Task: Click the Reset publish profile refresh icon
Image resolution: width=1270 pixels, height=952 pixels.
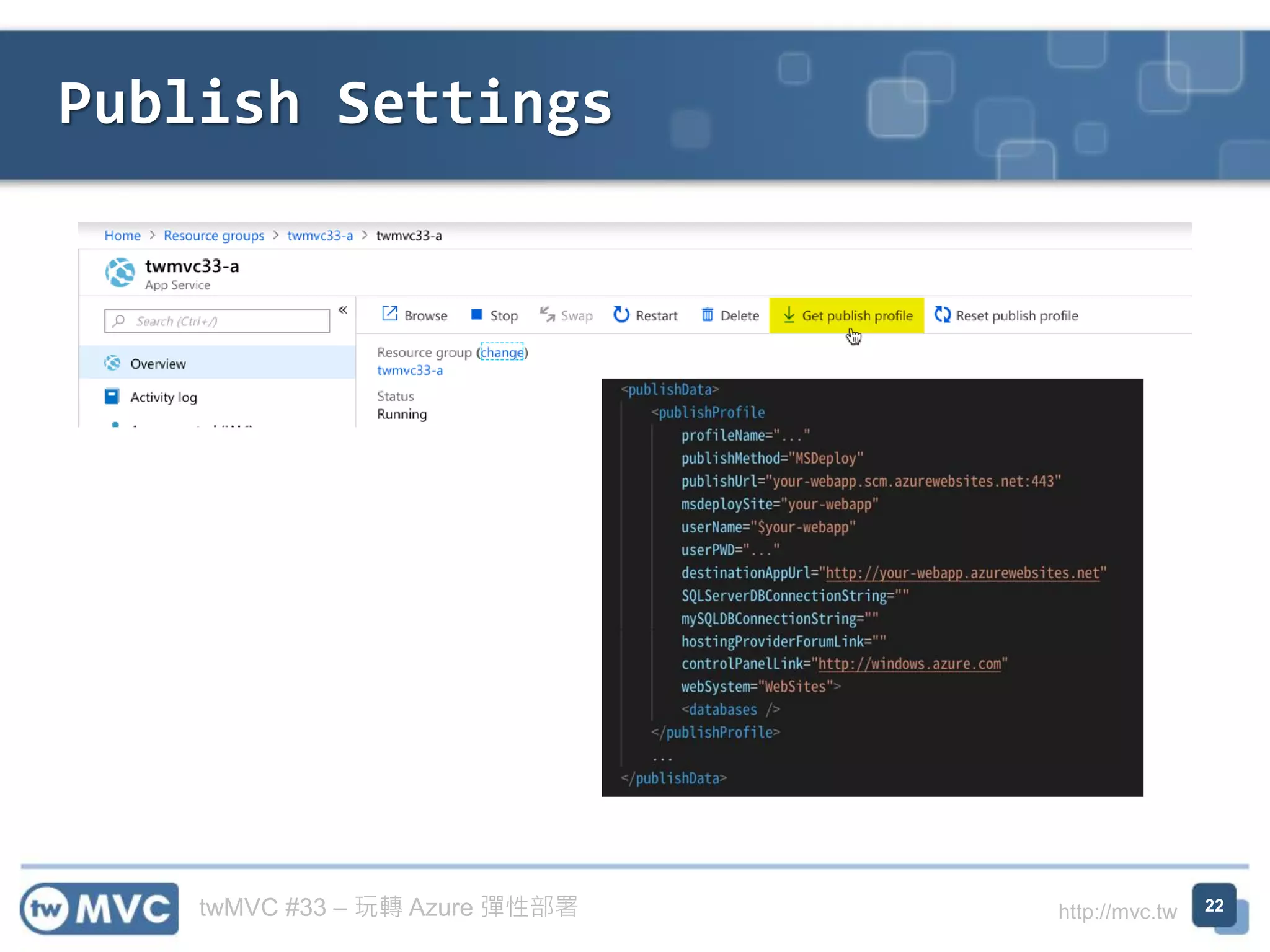Action: pyautogui.click(x=943, y=315)
